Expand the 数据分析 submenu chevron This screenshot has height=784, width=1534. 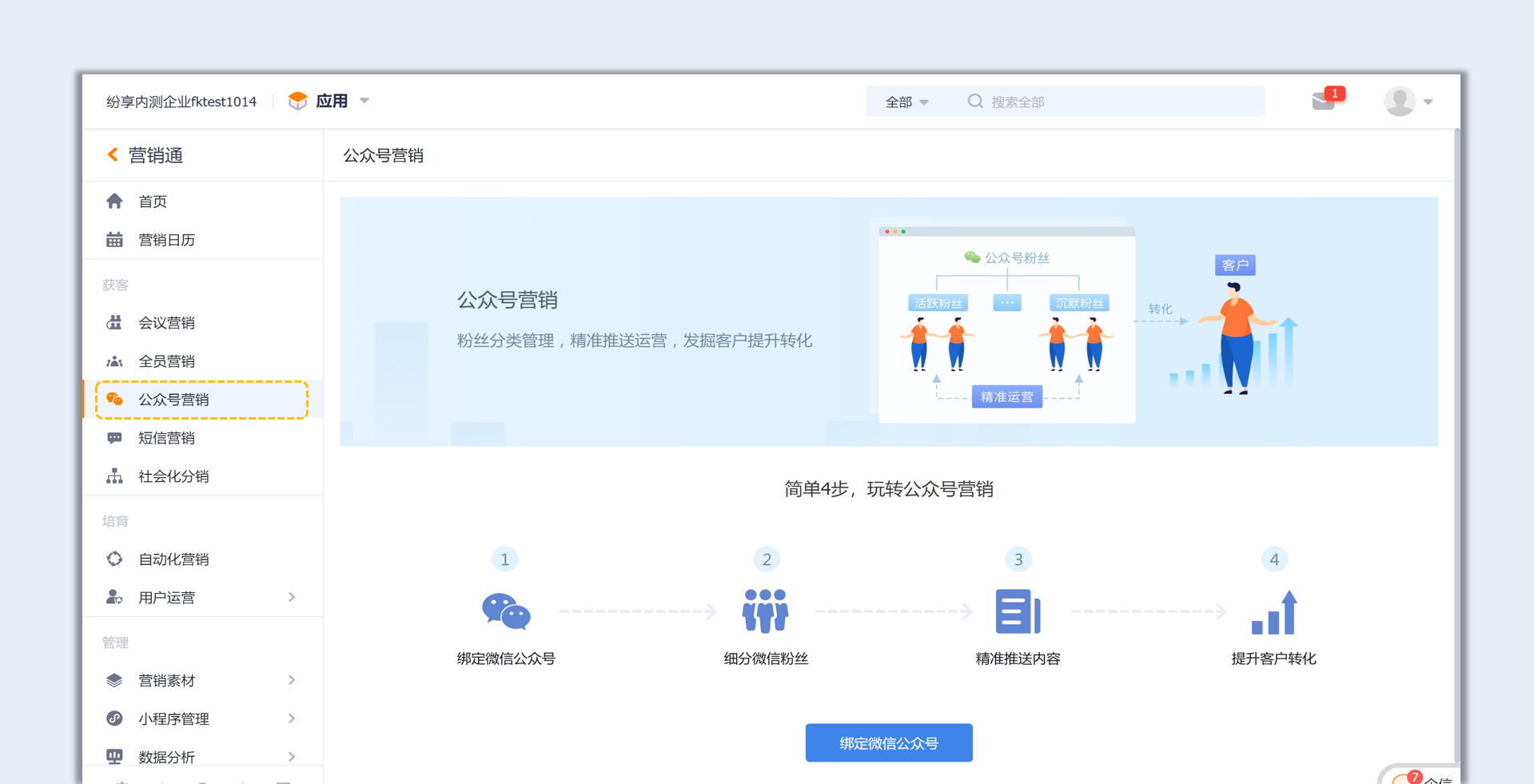pyautogui.click(x=292, y=756)
